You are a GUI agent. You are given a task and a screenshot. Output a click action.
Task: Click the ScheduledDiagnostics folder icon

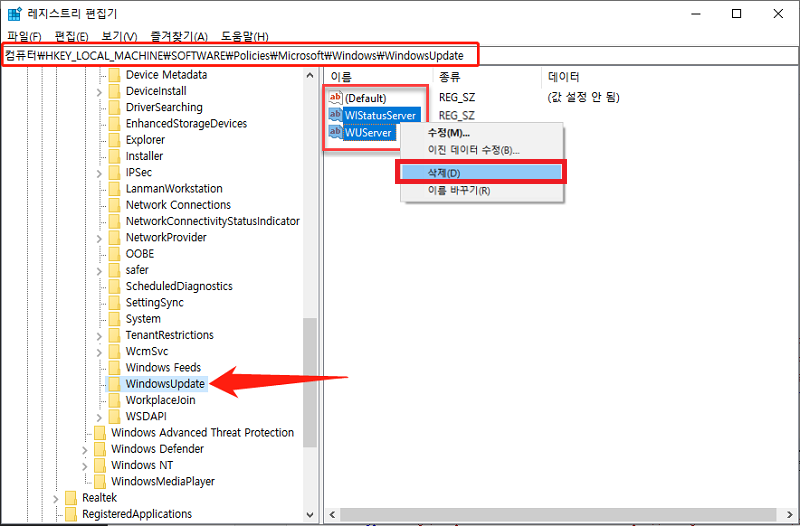tap(114, 287)
